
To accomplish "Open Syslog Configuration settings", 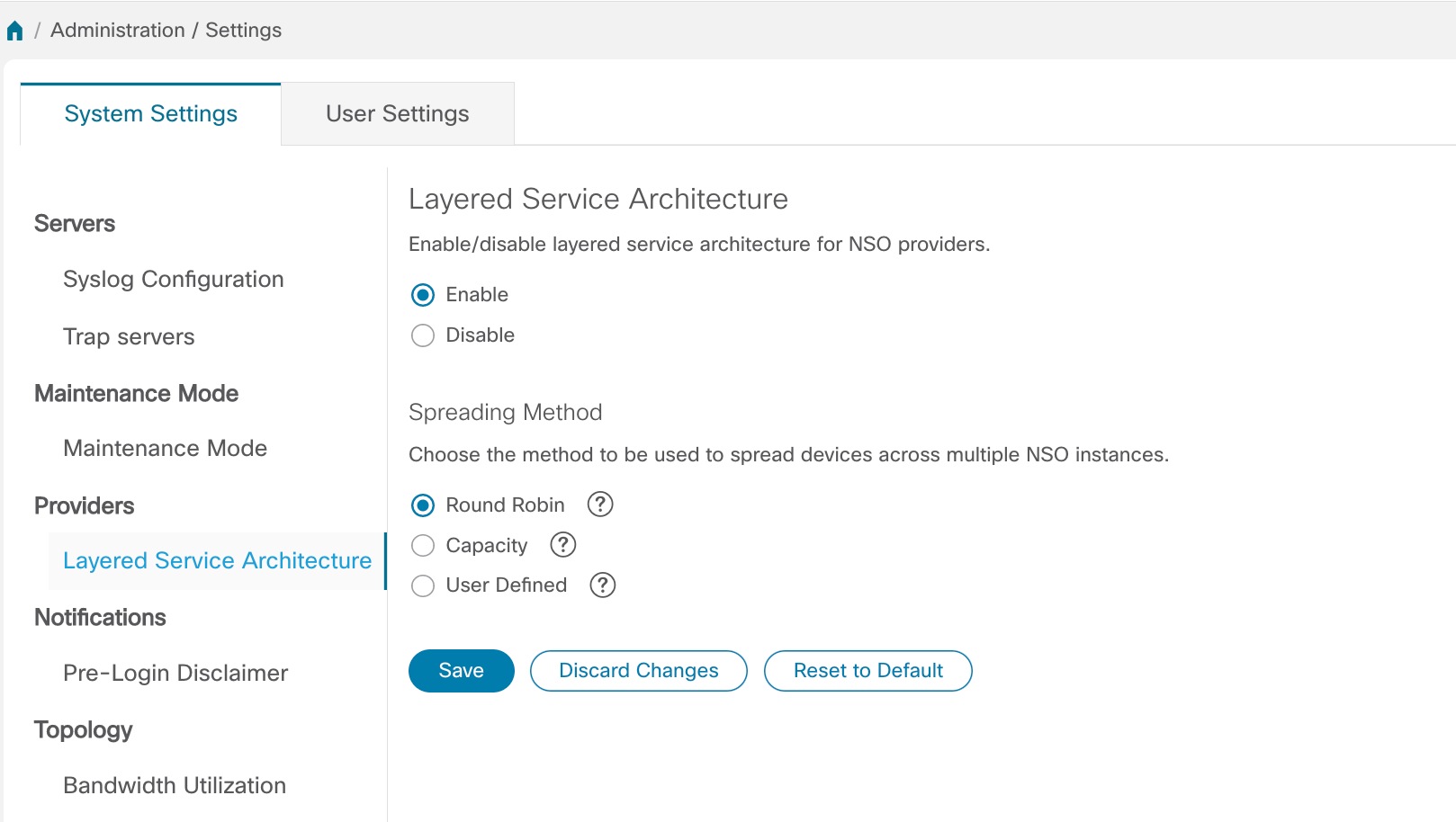I will coord(173,279).
